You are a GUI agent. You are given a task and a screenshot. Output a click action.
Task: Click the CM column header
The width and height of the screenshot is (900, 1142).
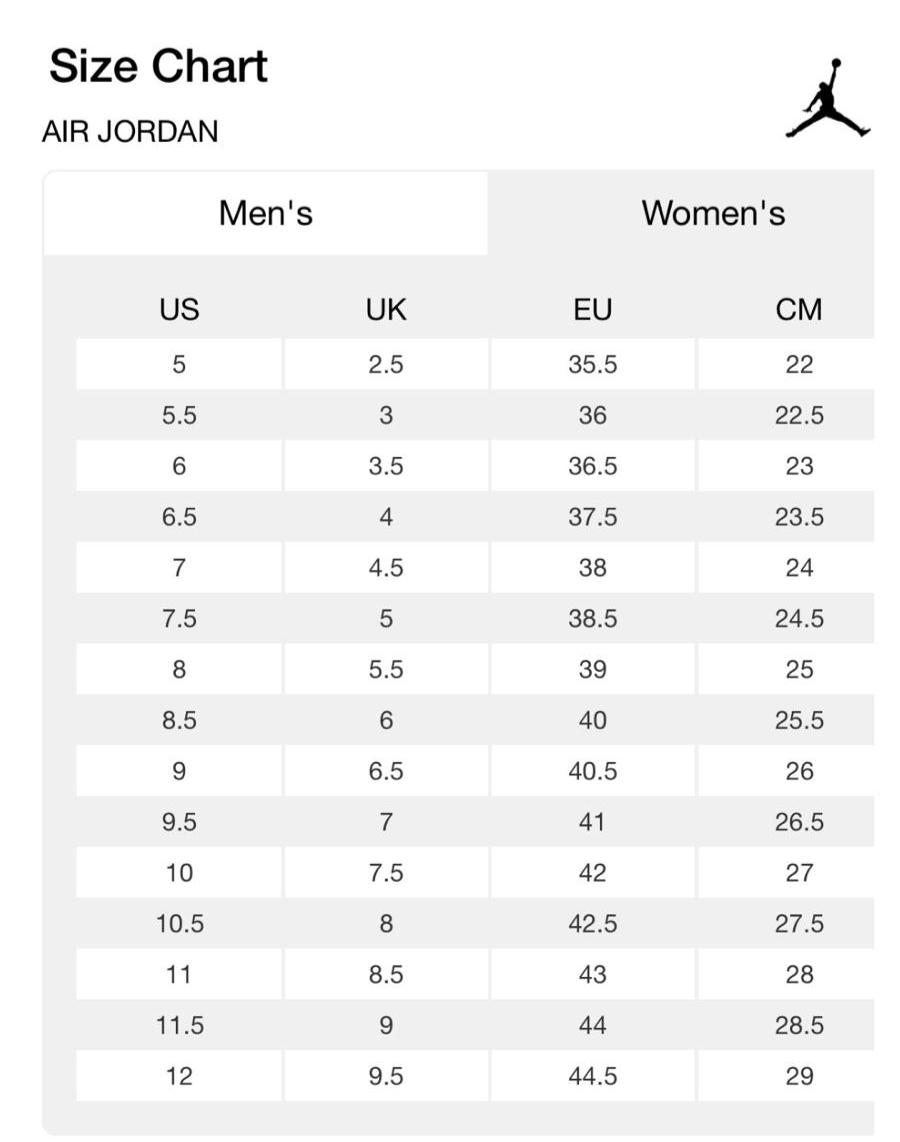click(x=798, y=310)
